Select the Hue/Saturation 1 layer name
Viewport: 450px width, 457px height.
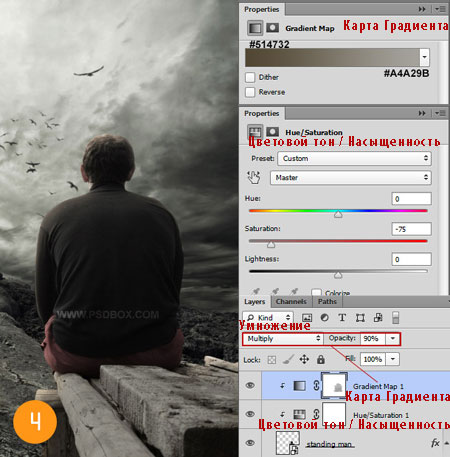point(381,415)
